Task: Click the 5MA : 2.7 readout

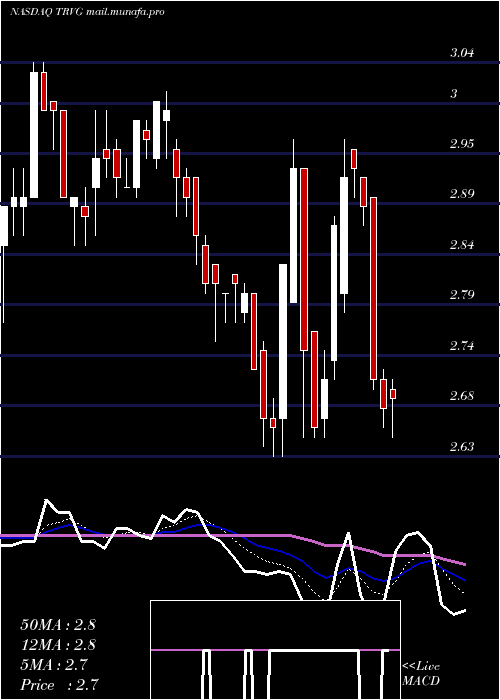Action: click(x=54, y=665)
